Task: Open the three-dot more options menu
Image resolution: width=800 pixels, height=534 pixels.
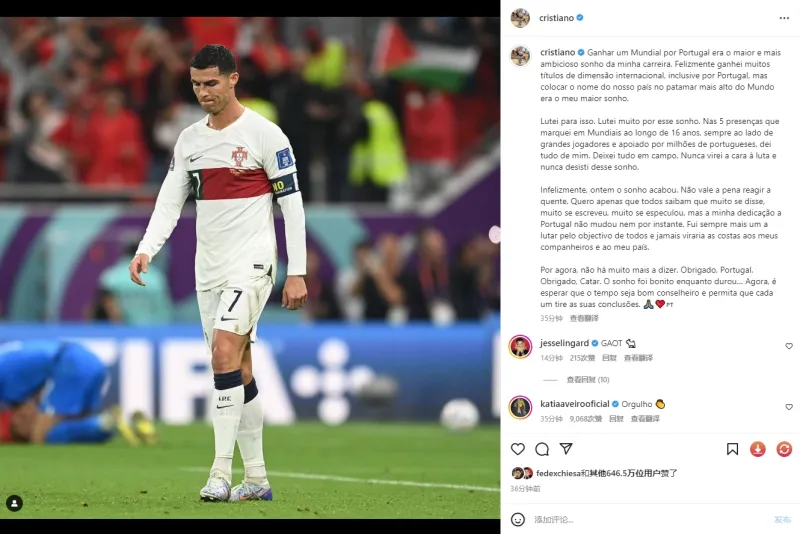Action: pyautogui.click(x=784, y=18)
